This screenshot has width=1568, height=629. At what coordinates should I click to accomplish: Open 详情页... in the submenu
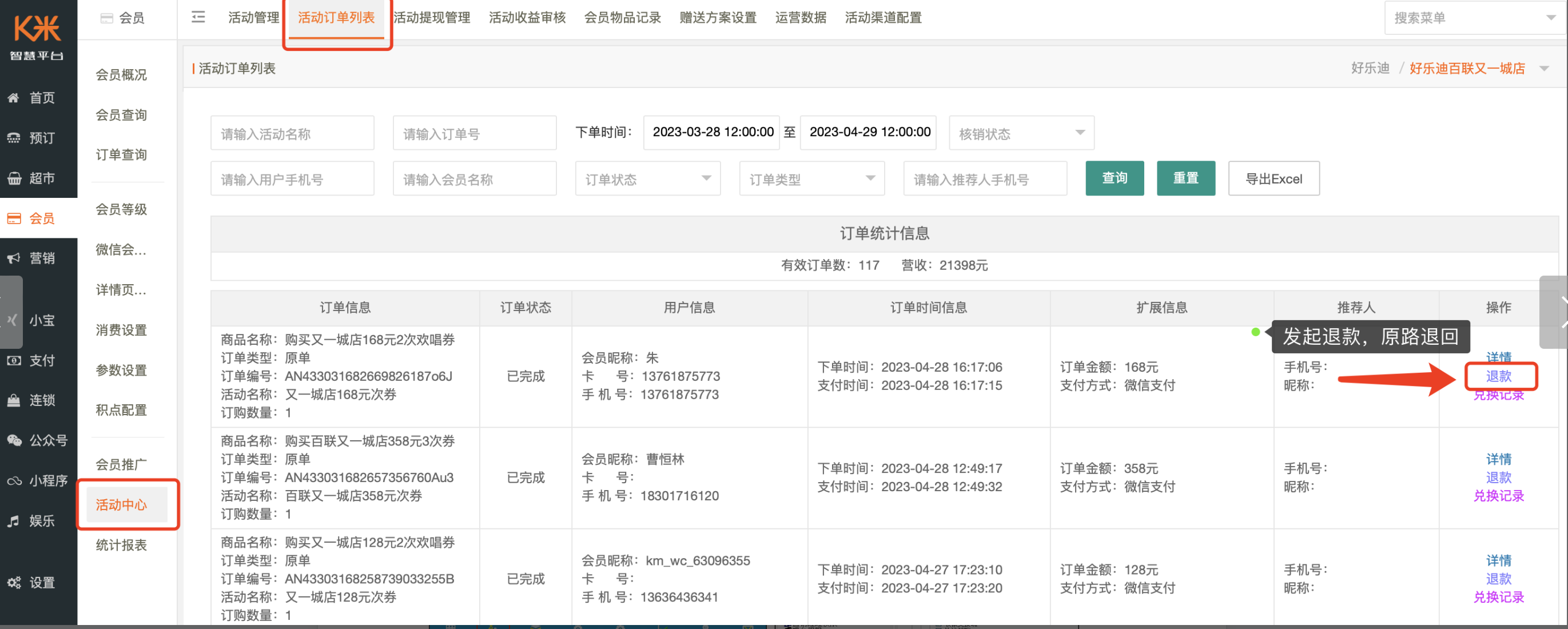121,290
